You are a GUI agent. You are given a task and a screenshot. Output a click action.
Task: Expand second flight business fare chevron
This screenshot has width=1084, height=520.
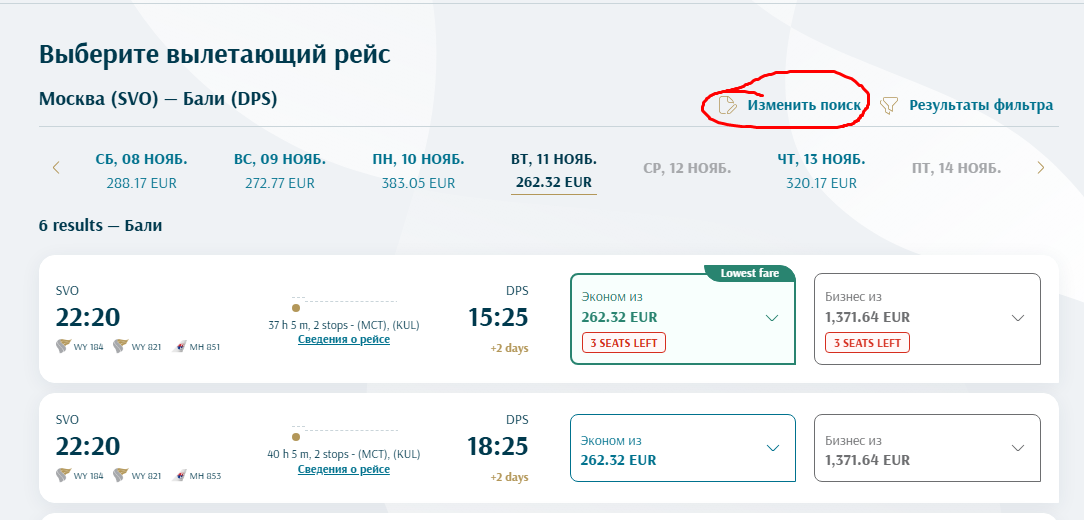point(1018,448)
